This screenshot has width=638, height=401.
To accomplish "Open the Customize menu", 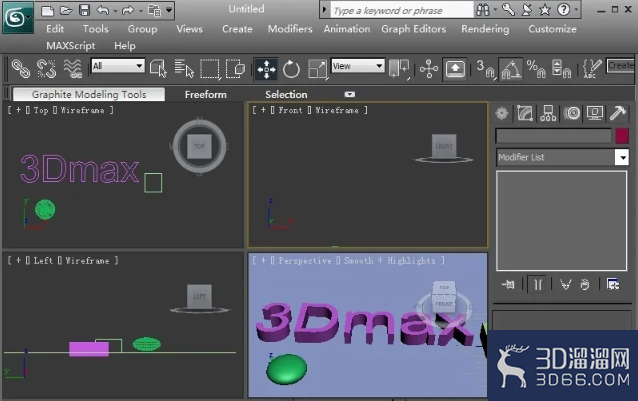I will (x=552, y=29).
